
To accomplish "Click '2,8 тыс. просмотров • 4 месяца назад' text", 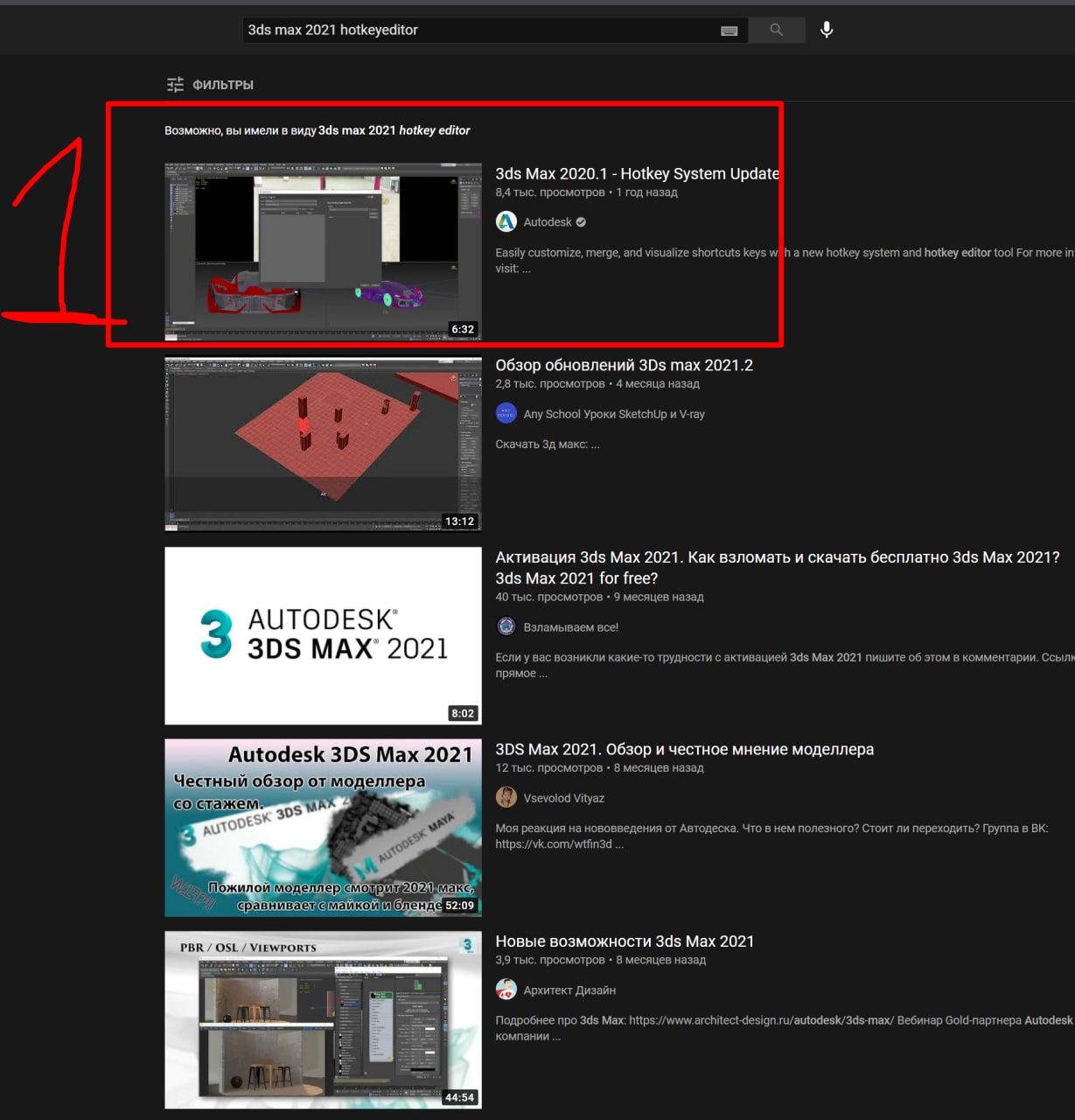I will click(597, 384).
